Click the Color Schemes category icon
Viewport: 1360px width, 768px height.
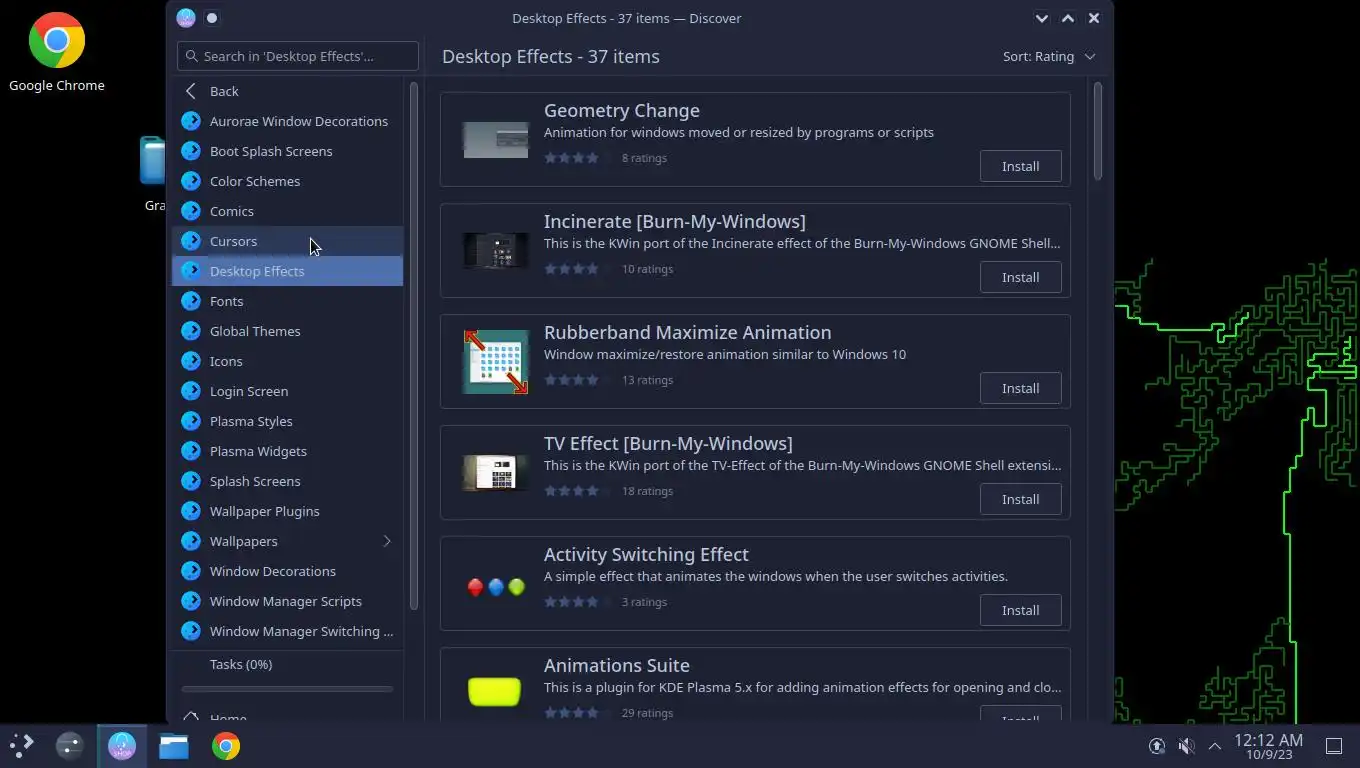pyautogui.click(x=191, y=181)
